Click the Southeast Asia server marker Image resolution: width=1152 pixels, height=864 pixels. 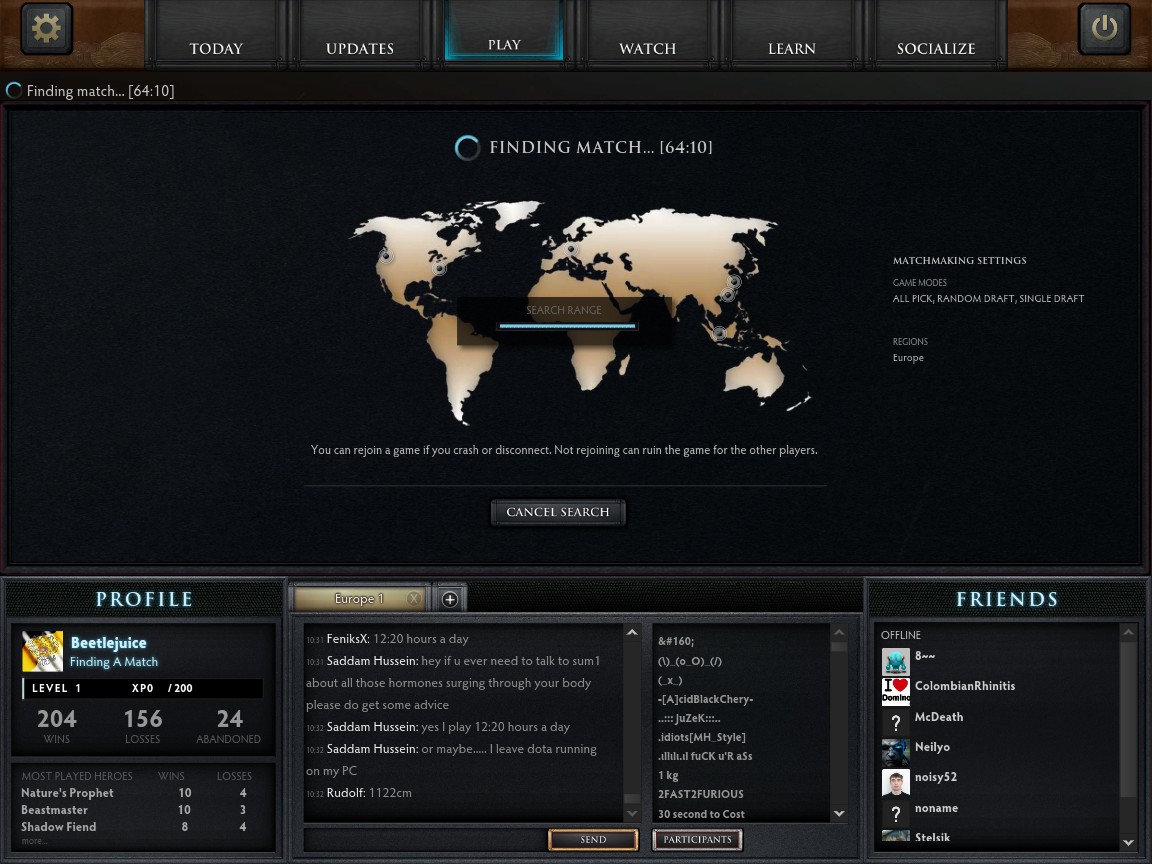coord(720,333)
